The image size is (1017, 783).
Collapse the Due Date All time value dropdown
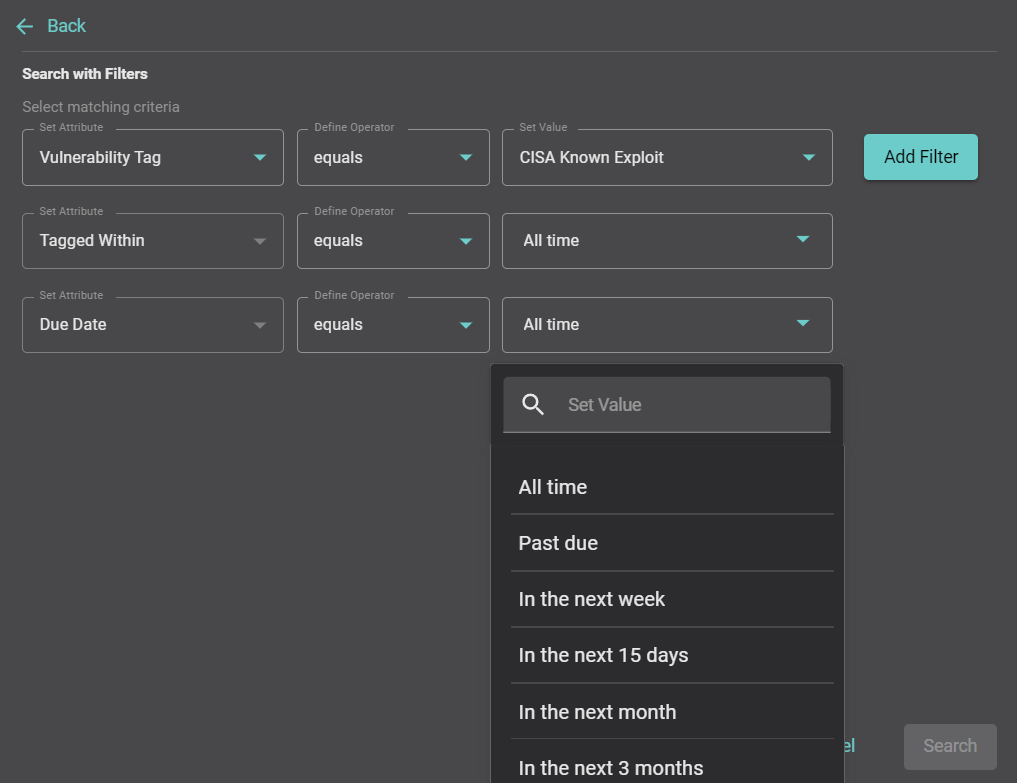(667, 325)
